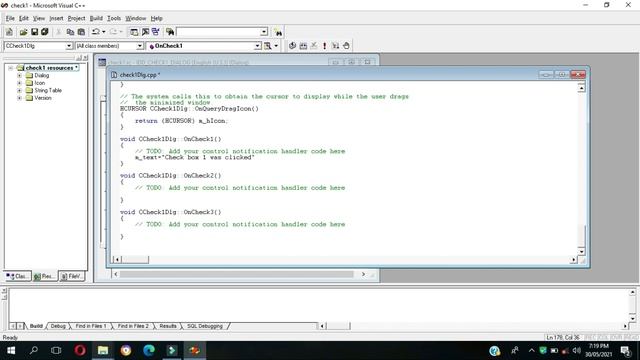The image size is (640, 360).
Task: Collapse the check1 resources root node
Action: 11,68
